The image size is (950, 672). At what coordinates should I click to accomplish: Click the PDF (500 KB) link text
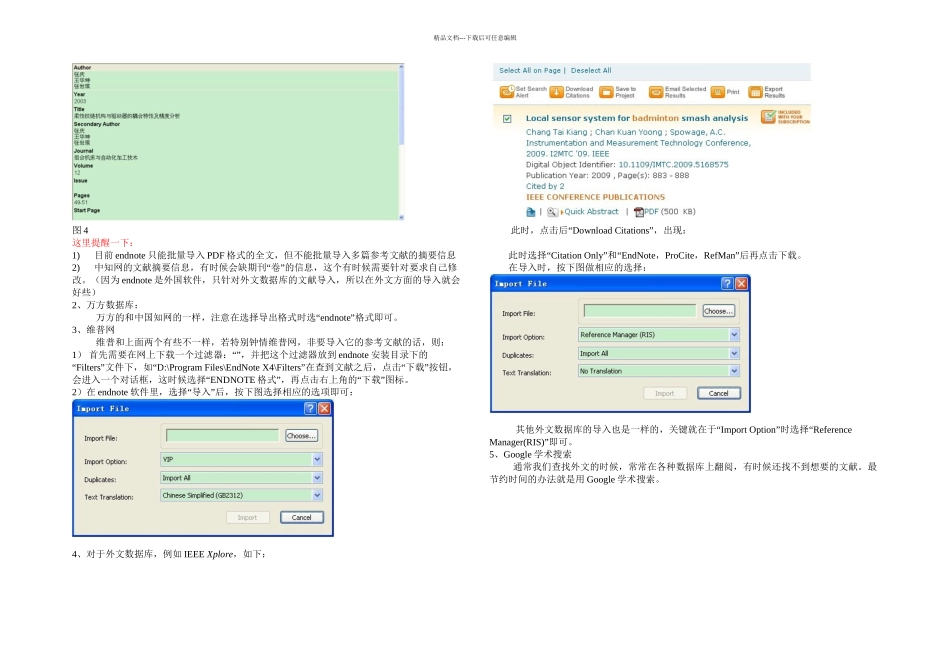(669, 212)
